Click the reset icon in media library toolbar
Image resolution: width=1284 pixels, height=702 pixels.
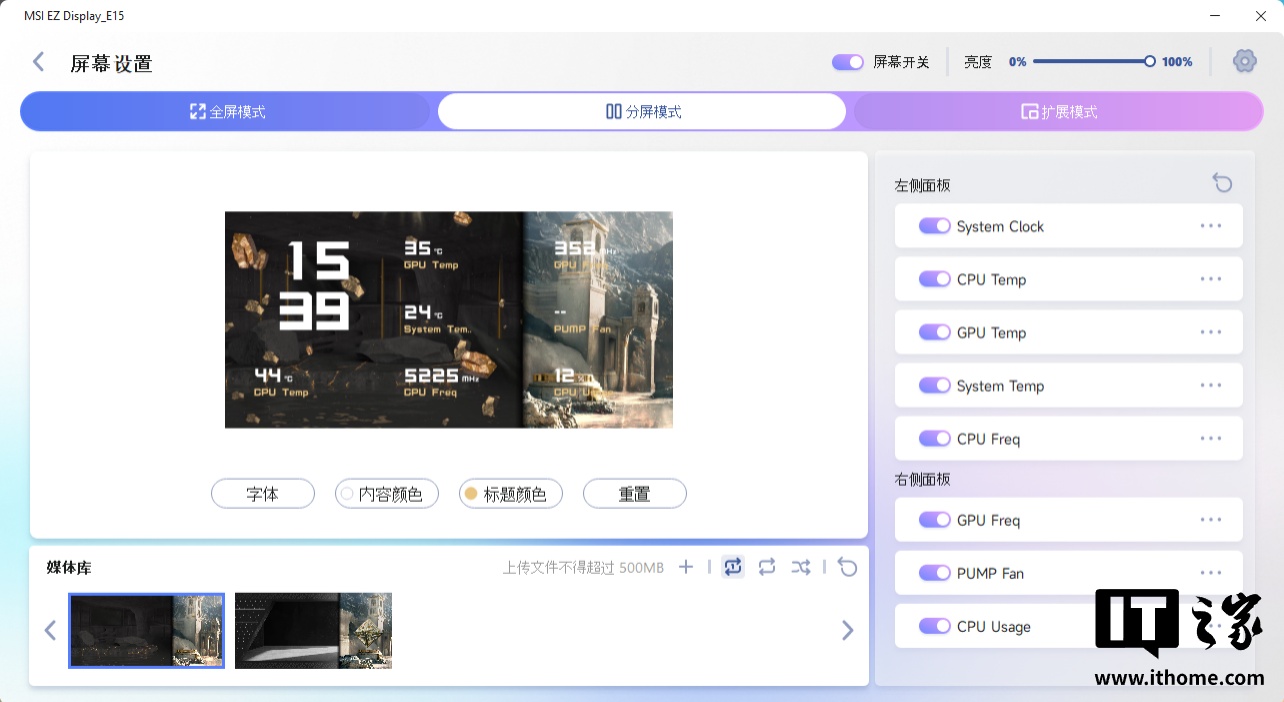(848, 567)
